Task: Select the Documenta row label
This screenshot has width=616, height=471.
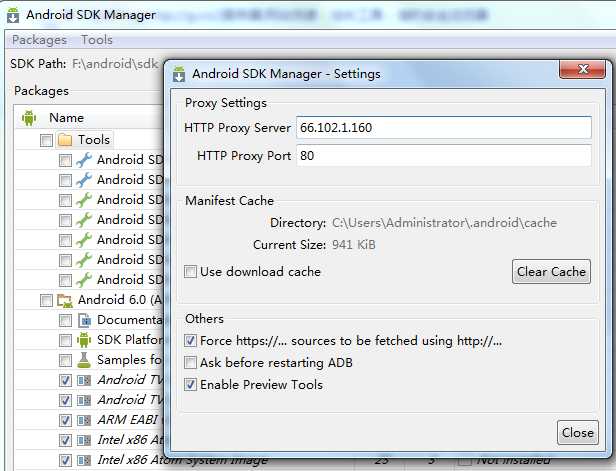Action: coord(130,320)
